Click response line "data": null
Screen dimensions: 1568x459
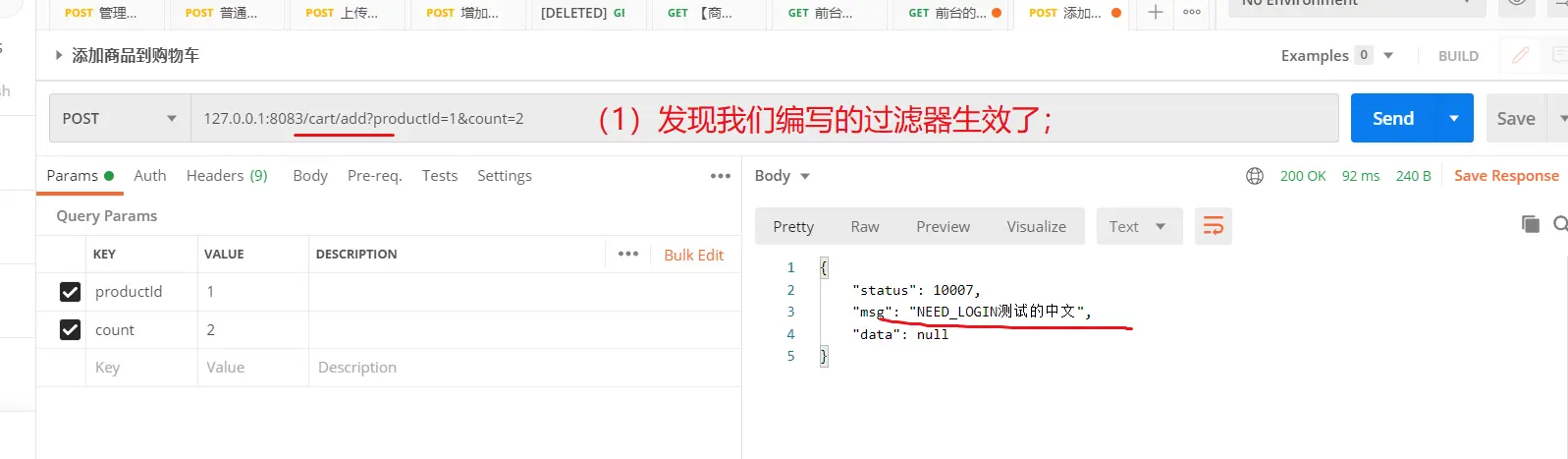(x=900, y=334)
